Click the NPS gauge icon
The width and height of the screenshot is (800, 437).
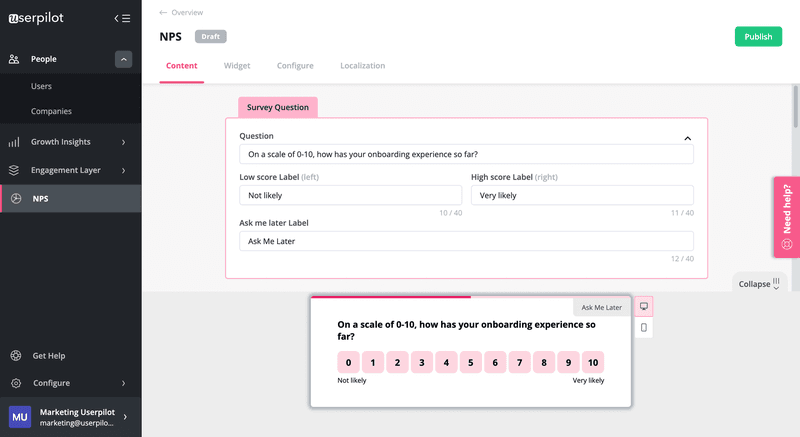click(x=16, y=199)
